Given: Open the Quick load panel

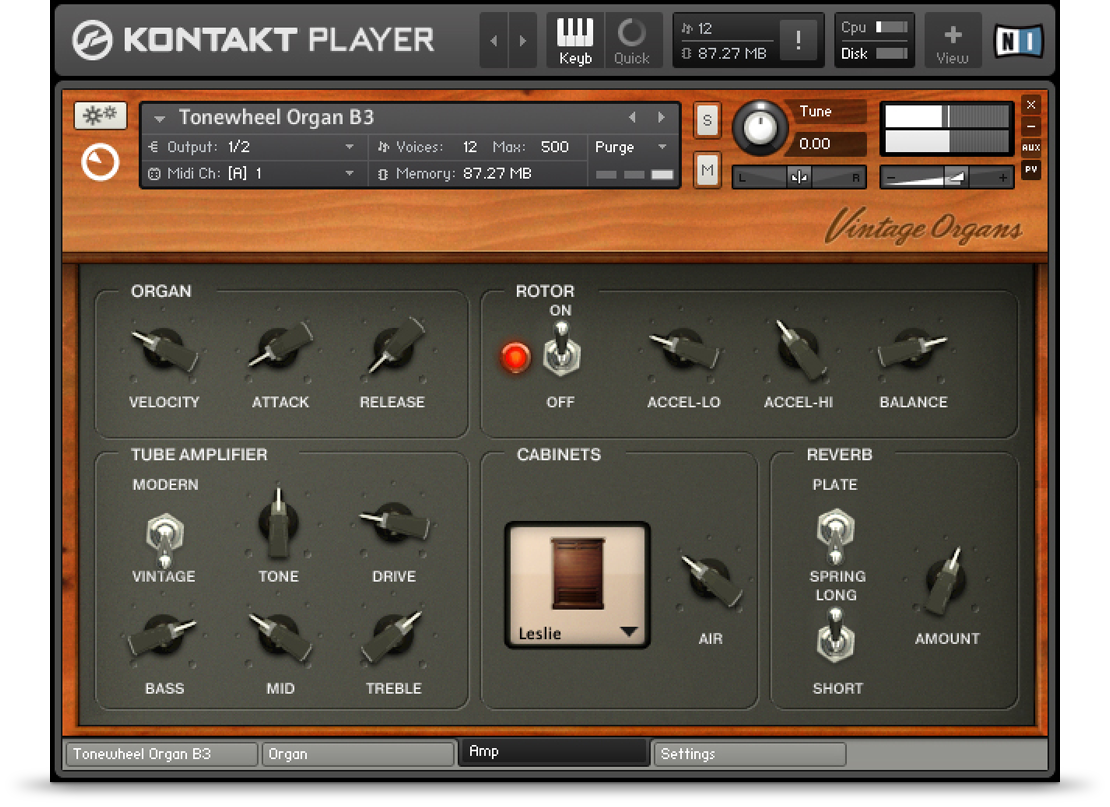Looking at the screenshot, I should coord(632,40).
